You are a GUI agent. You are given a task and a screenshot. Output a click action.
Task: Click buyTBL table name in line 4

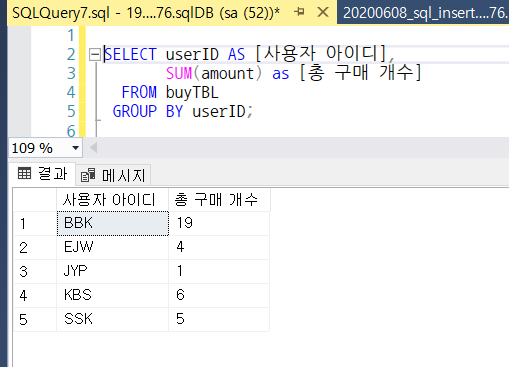192,92
